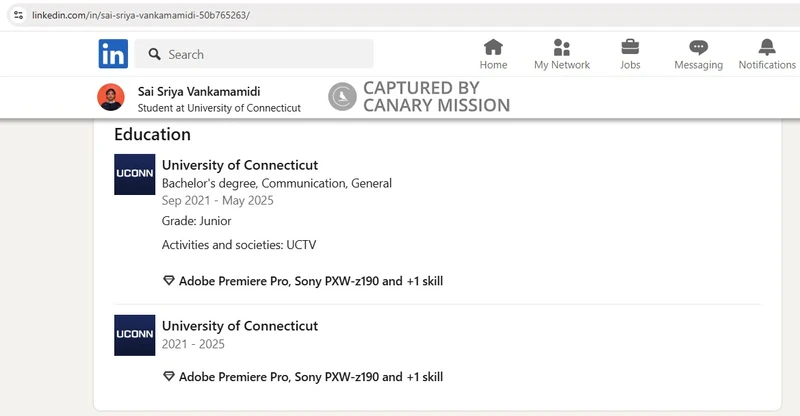Click first UConn logo beside Bachelor's degree entry
The width and height of the screenshot is (800, 416).
(x=135, y=174)
